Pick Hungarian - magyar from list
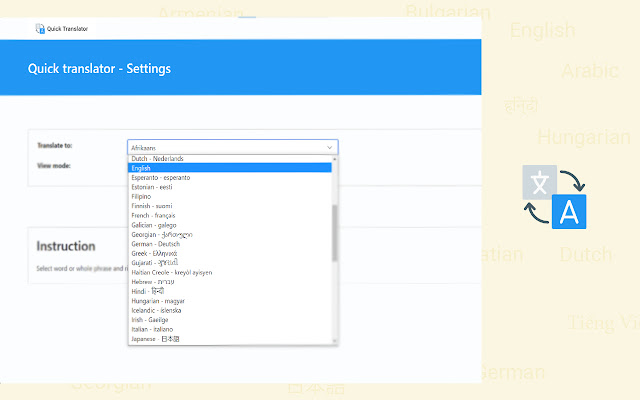This screenshot has height=400, width=640. tap(230, 301)
